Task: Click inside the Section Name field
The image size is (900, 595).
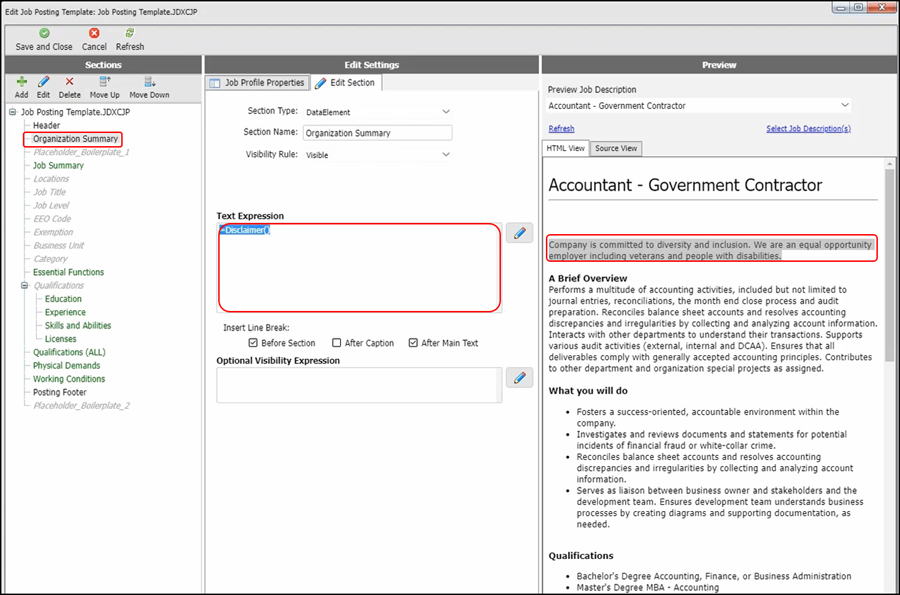Action: click(x=377, y=133)
